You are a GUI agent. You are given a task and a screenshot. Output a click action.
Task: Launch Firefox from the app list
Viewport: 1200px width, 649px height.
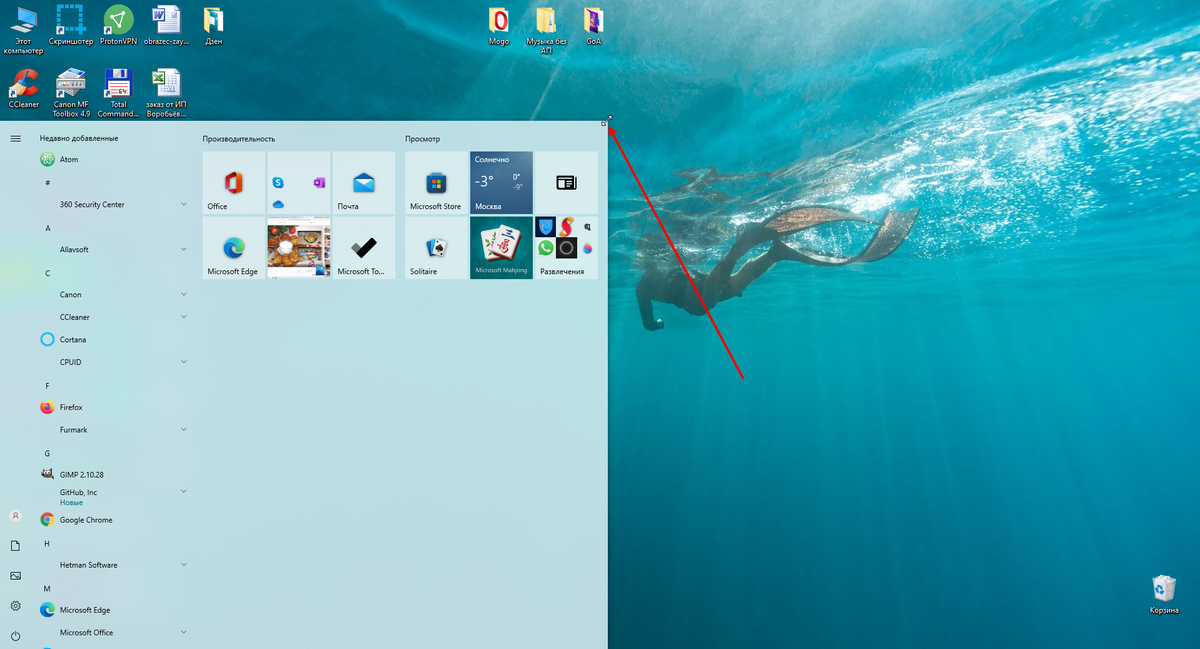point(113,407)
